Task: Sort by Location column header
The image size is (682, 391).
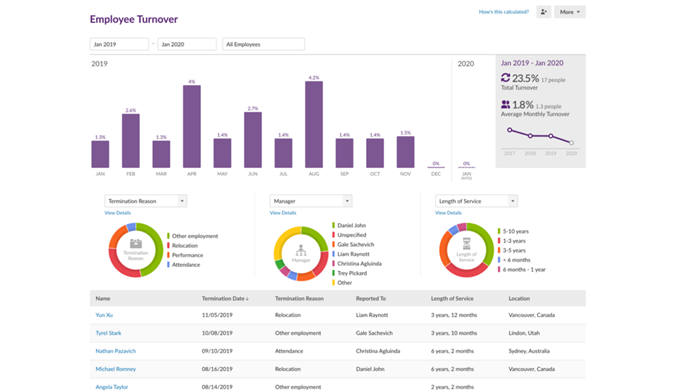Action: click(x=519, y=298)
